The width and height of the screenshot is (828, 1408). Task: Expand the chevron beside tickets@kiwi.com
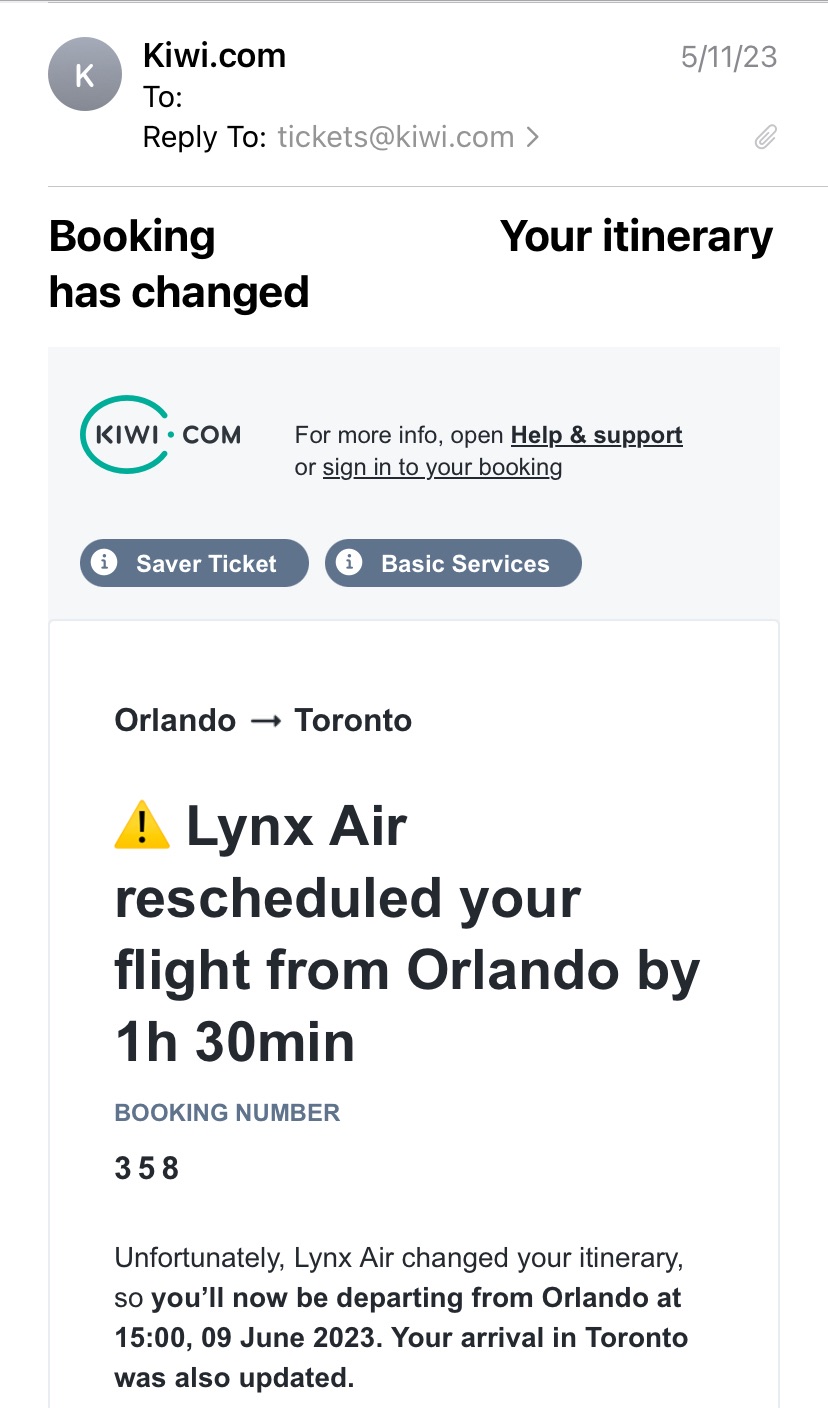pyautogui.click(x=533, y=137)
